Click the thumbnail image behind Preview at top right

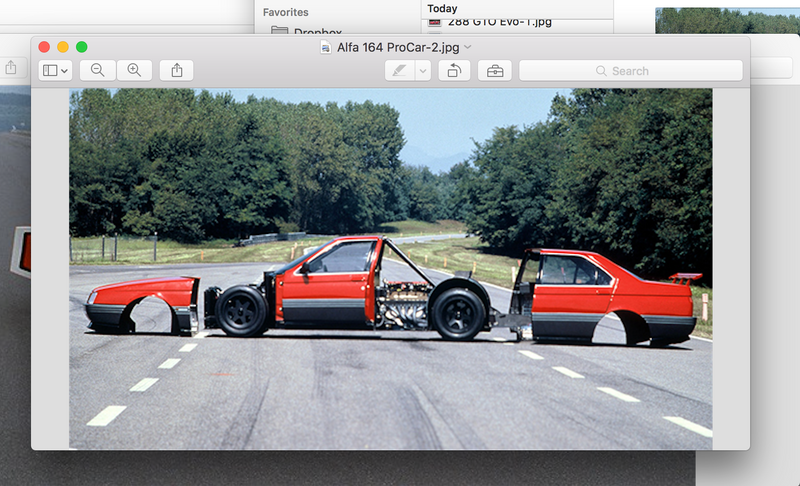point(728,21)
